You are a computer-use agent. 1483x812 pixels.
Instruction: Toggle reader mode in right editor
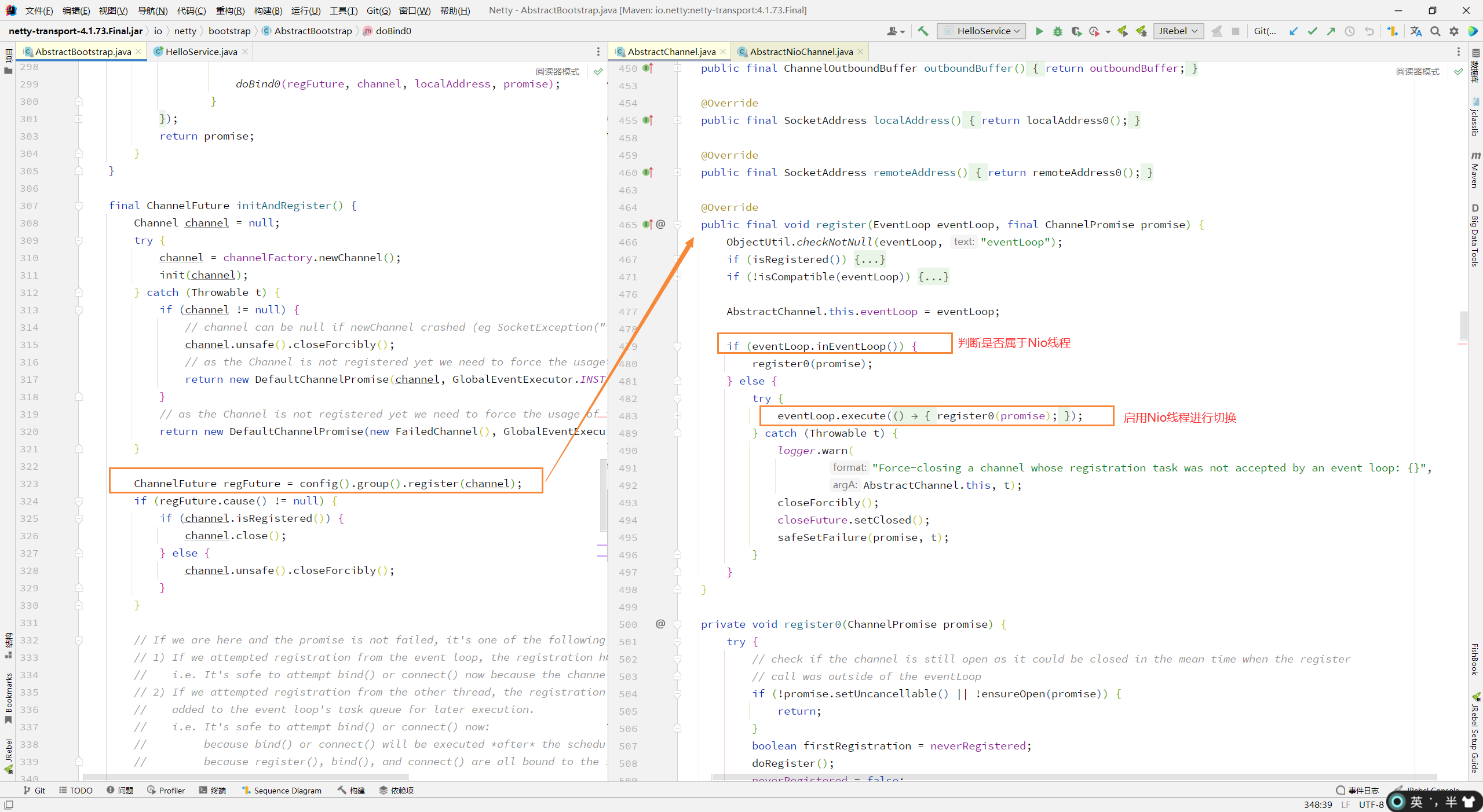pos(1417,71)
